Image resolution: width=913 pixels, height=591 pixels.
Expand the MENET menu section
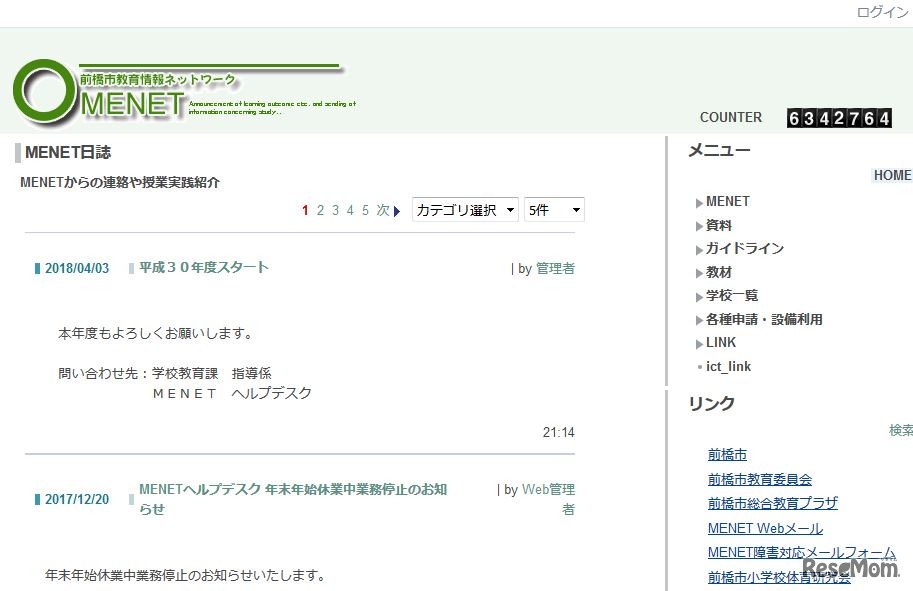tap(726, 201)
